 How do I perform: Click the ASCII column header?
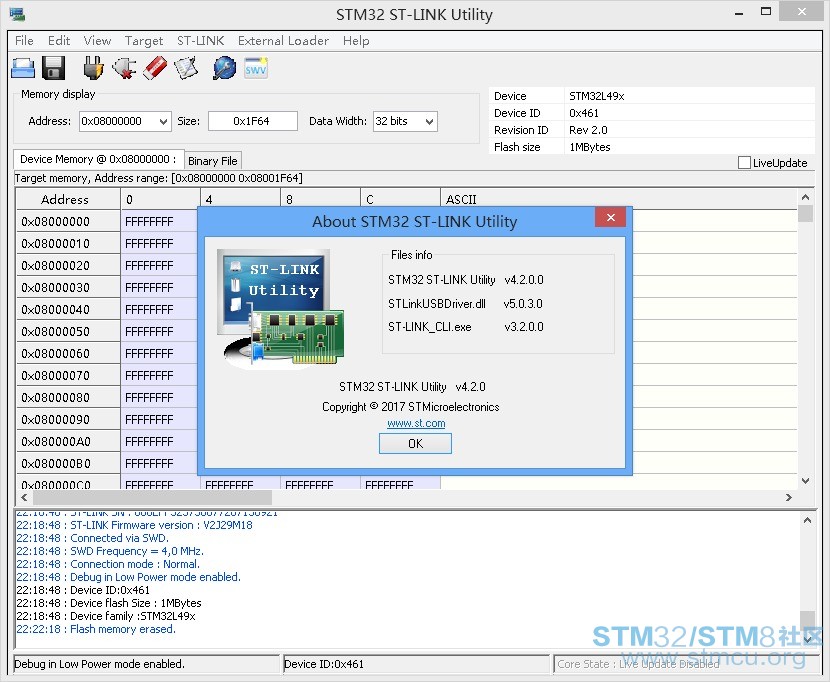click(x=618, y=200)
